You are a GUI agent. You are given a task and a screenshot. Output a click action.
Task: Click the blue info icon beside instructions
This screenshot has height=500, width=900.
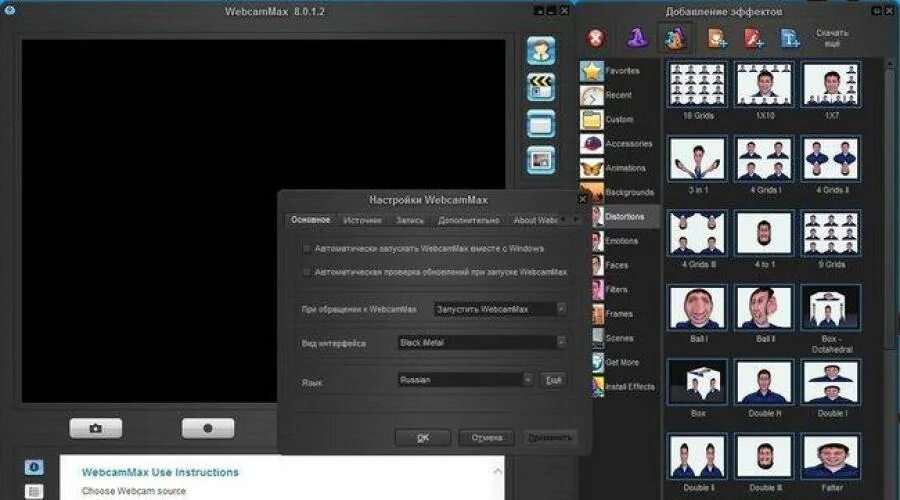[34, 467]
